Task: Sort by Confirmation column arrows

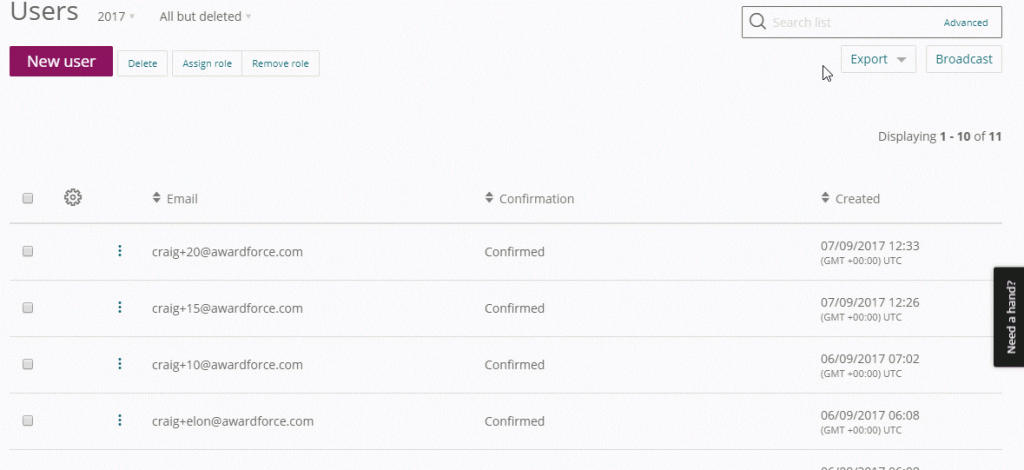Action: point(489,198)
